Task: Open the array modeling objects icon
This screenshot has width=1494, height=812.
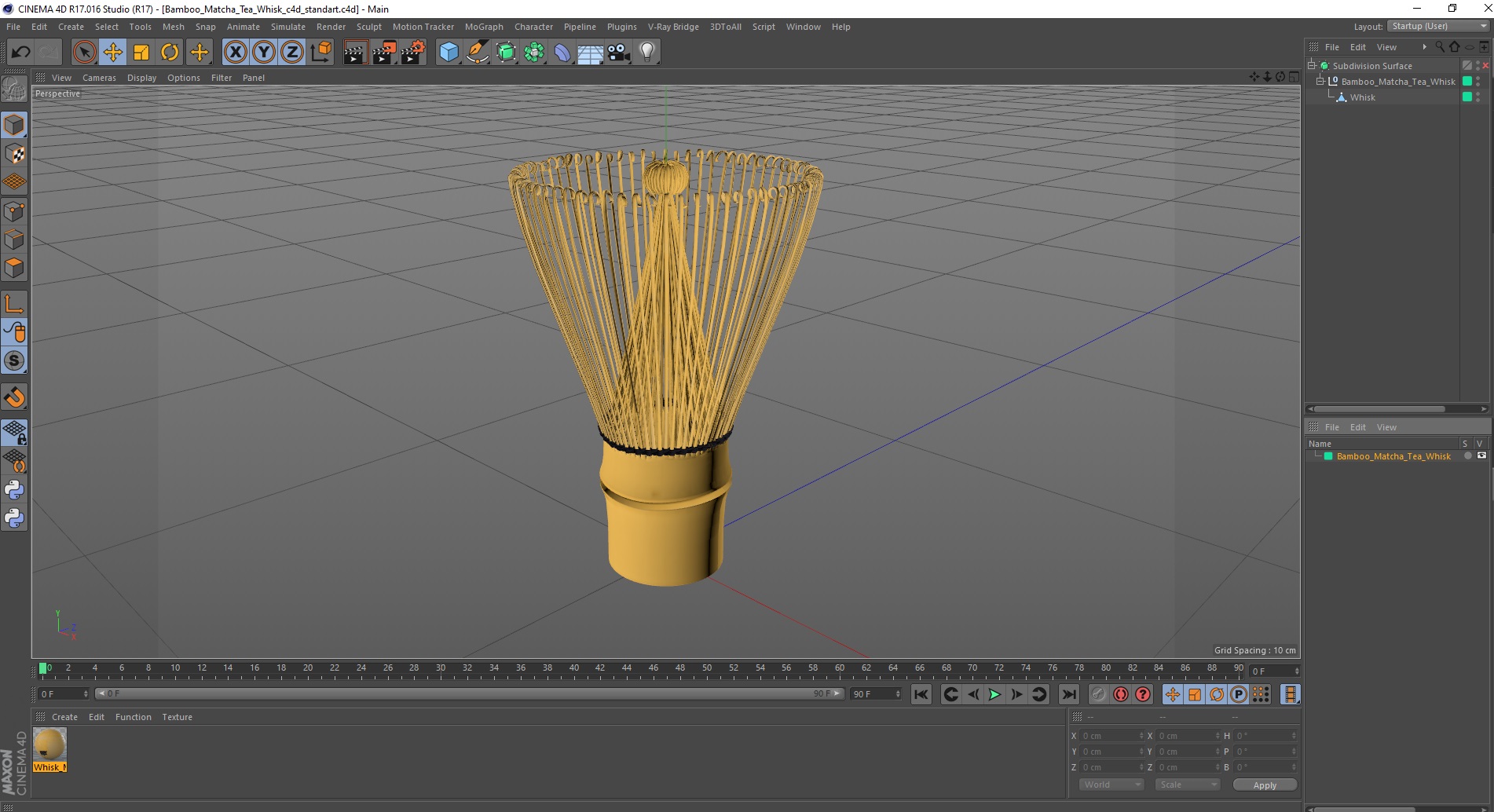Action: click(x=534, y=53)
